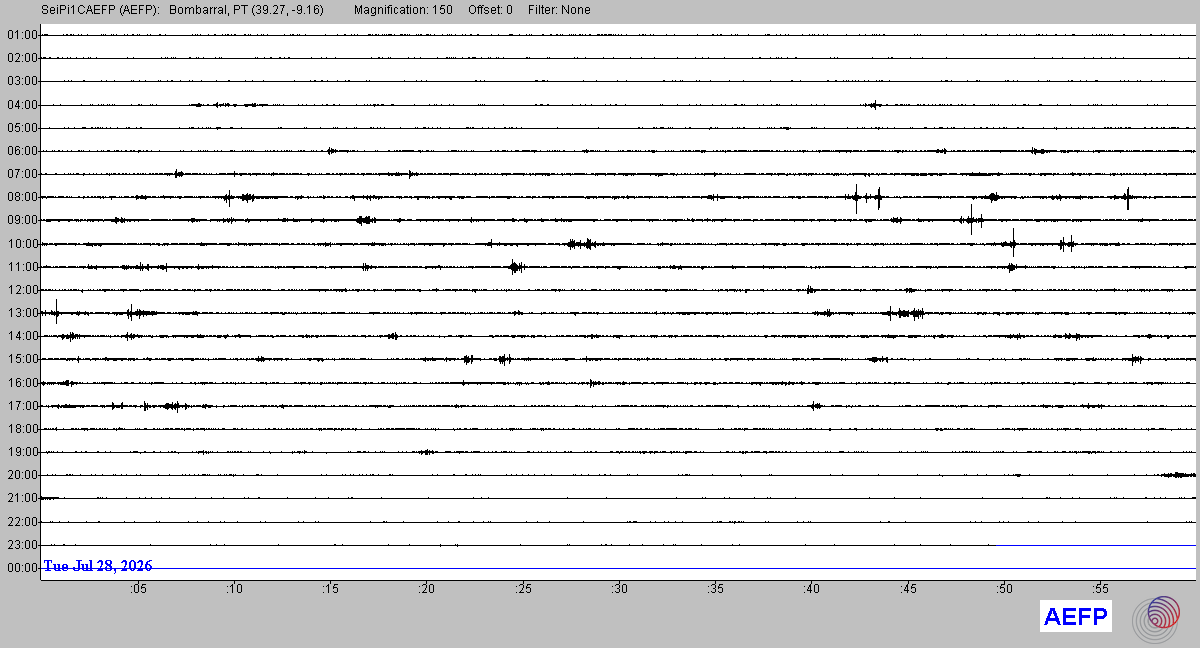
Task: Click the 'Tue Jul 28, 2026' date text
Action: point(98,566)
